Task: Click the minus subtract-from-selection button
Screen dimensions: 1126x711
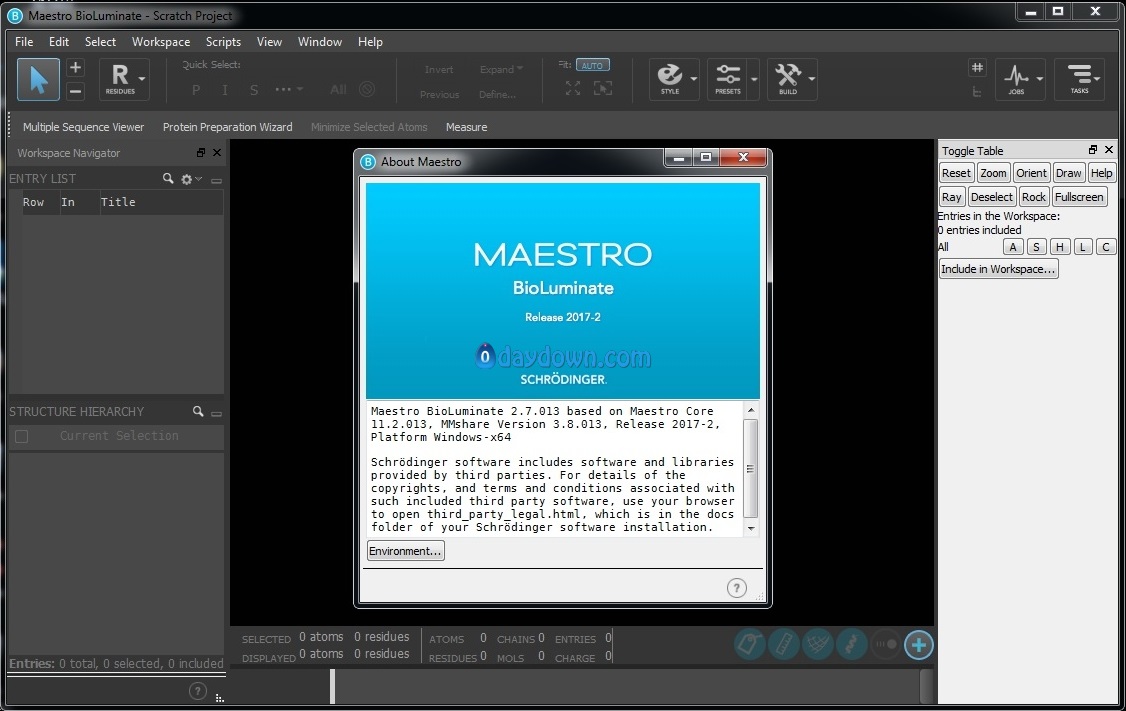Action: [75, 91]
